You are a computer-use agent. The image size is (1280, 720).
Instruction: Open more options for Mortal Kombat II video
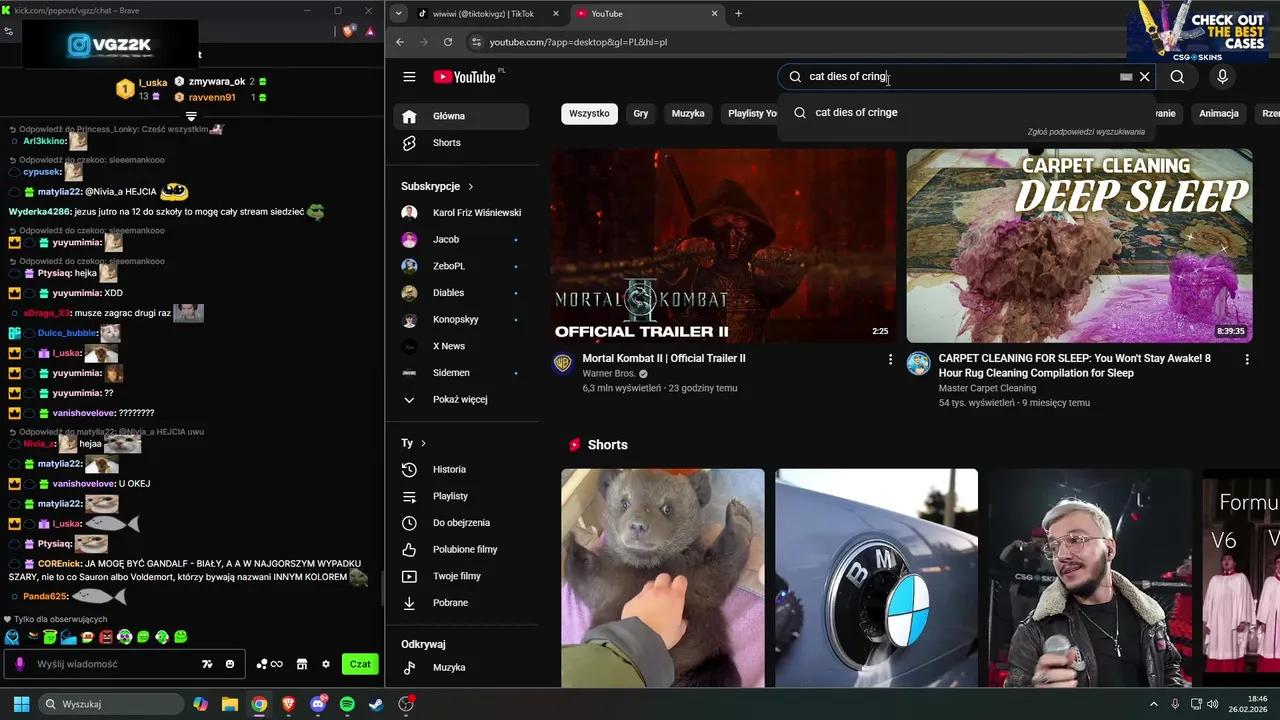point(890,359)
